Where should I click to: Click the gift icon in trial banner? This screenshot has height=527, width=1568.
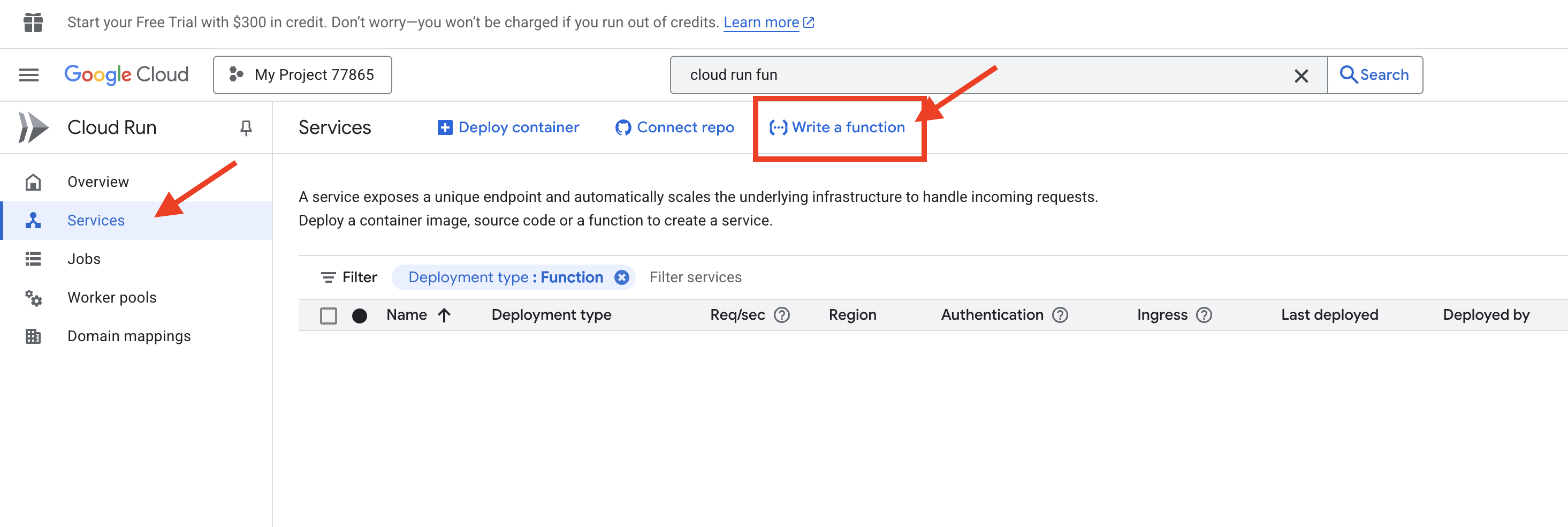(33, 22)
